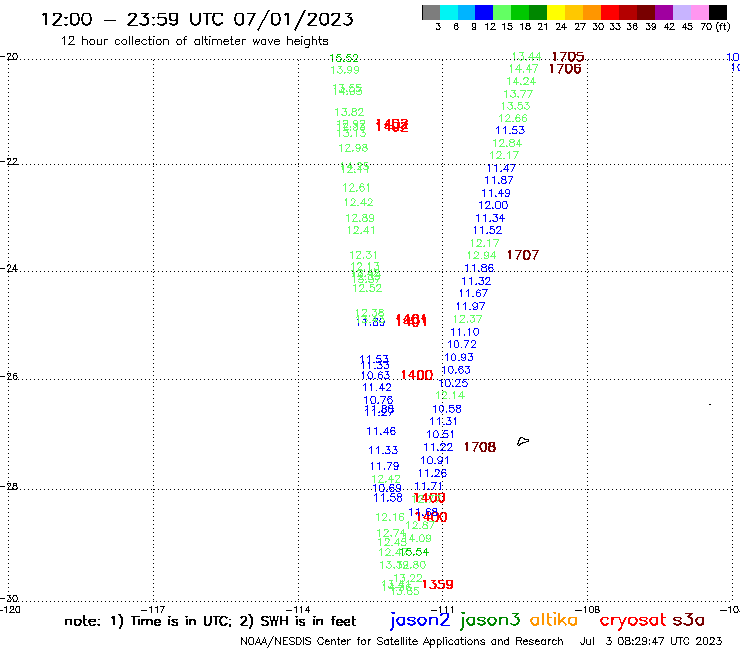The image size is (740, 650).
Task: Click red time label 1359
Action: (437, 584)
